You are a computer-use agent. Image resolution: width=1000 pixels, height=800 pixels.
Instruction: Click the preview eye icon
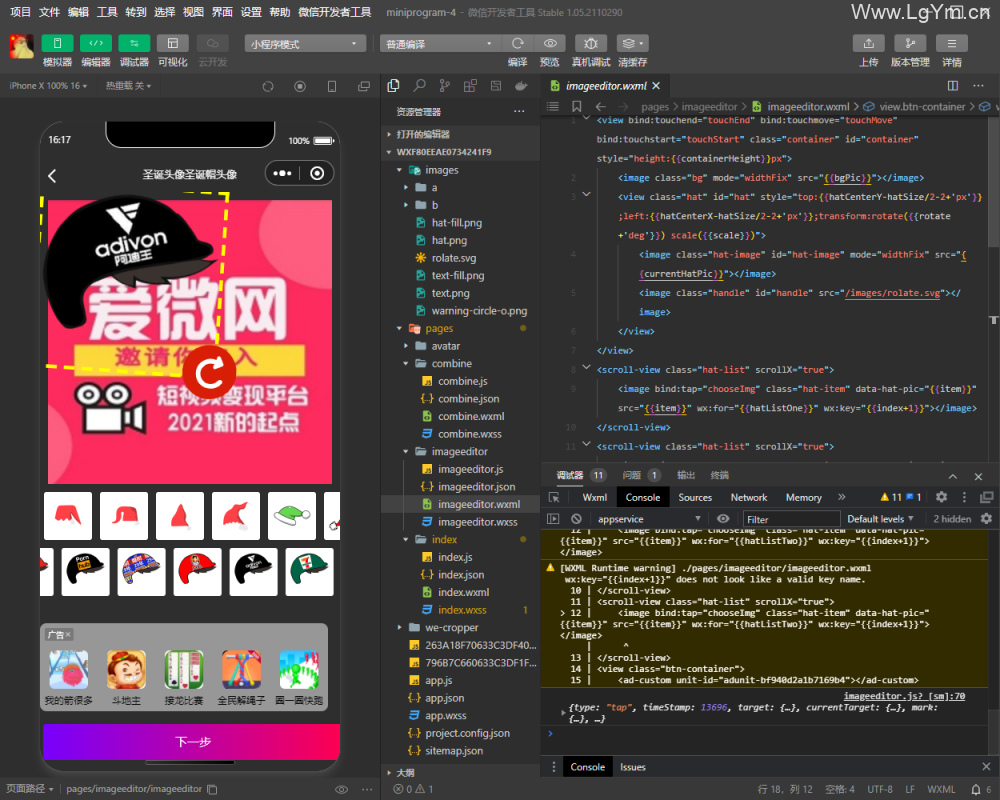(550, 43)
